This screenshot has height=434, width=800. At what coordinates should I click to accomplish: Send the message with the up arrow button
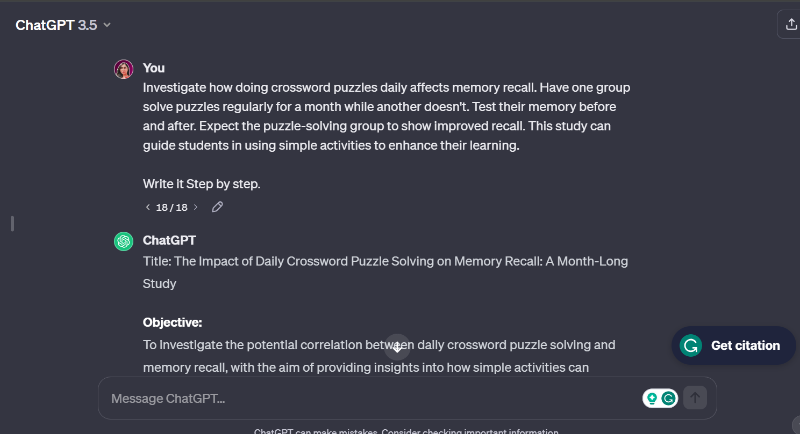coord(695,398)
